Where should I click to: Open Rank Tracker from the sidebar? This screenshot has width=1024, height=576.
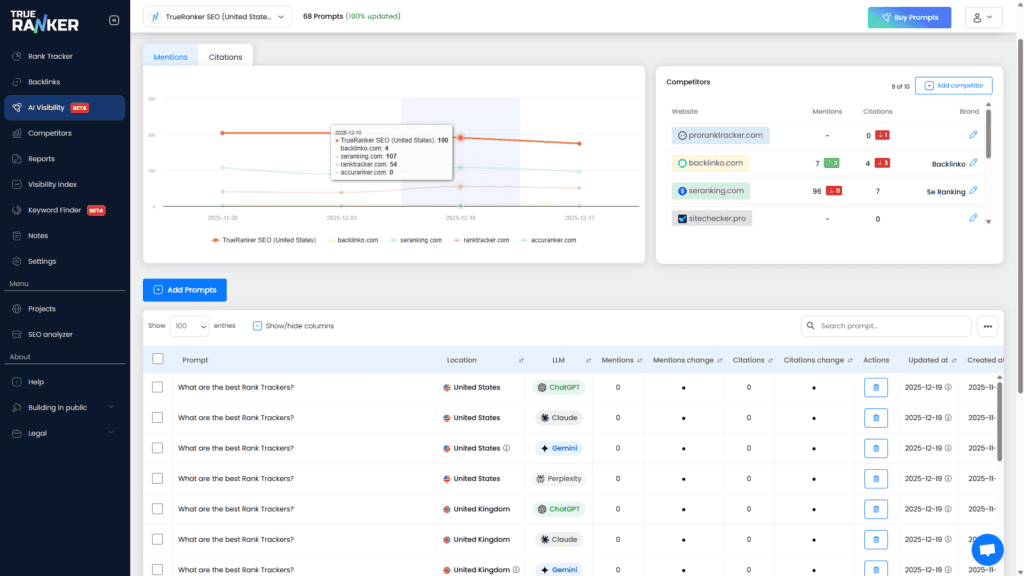(50, 56)
